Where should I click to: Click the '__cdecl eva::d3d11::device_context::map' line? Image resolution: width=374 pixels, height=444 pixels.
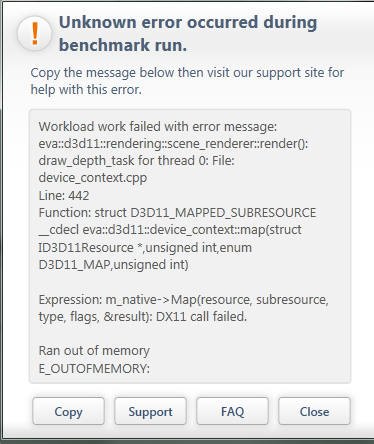click(170, 230)
